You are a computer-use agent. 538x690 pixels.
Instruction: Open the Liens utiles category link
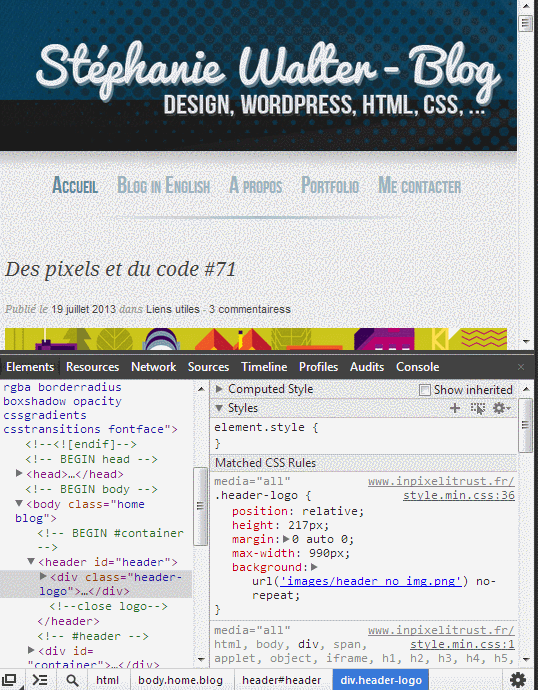click(172, 309)
